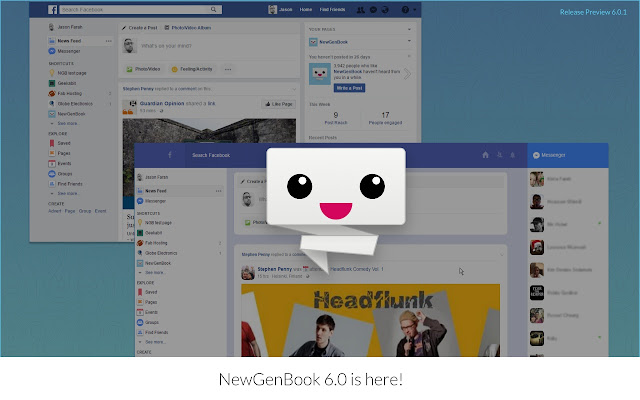This screenshot has height=400, width=640.
Task: Click the Group link under Create
Action: pyautogui.click(x=85, y=211)
